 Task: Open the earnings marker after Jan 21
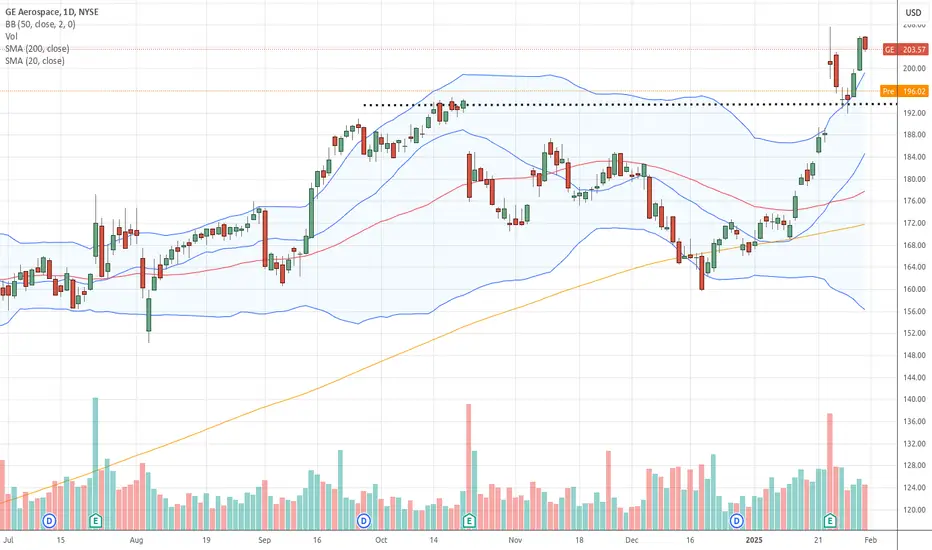[x=830, y=521]
